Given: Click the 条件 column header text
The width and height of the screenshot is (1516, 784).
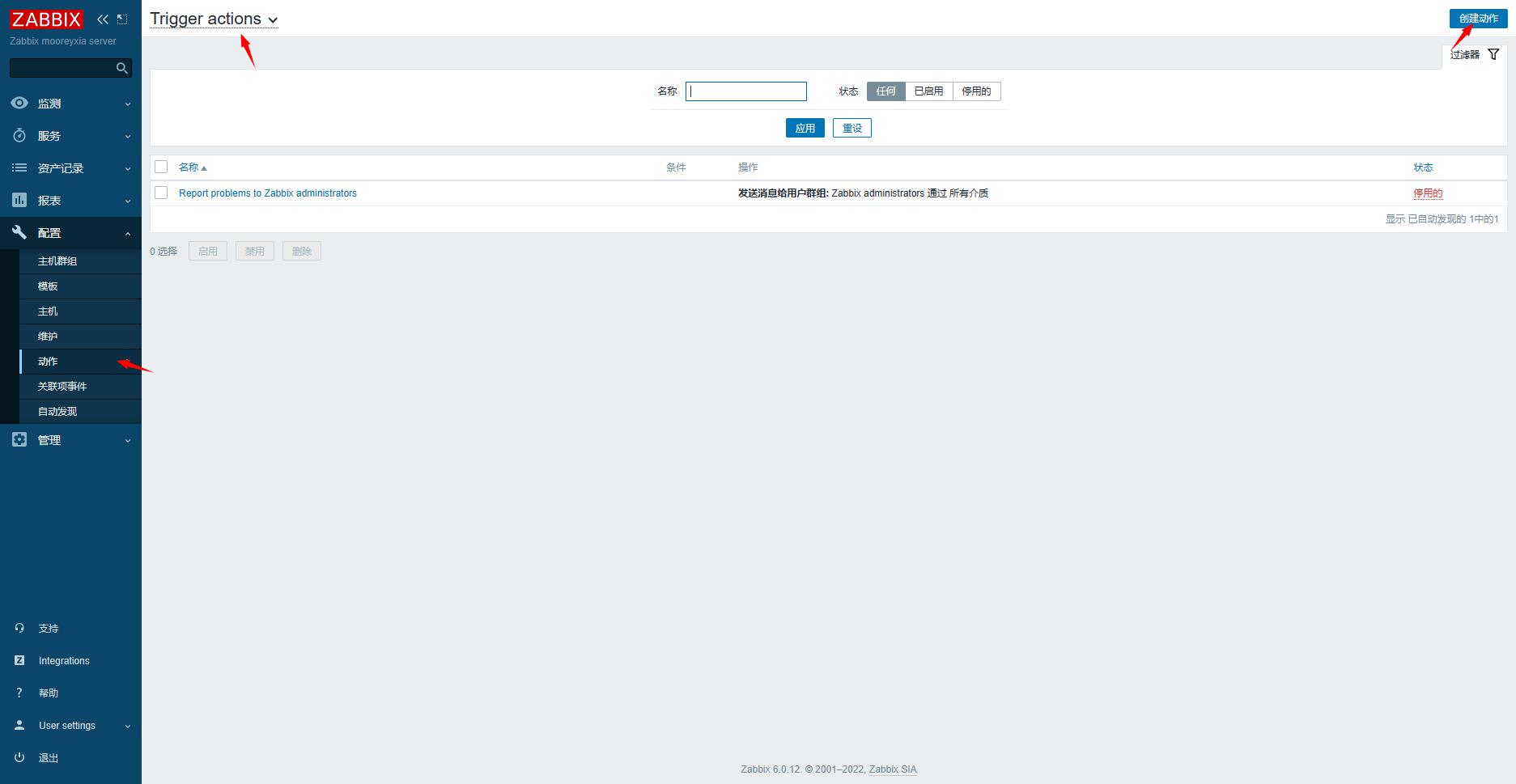Looking at the screenshot, I should (x=676, y=167).
